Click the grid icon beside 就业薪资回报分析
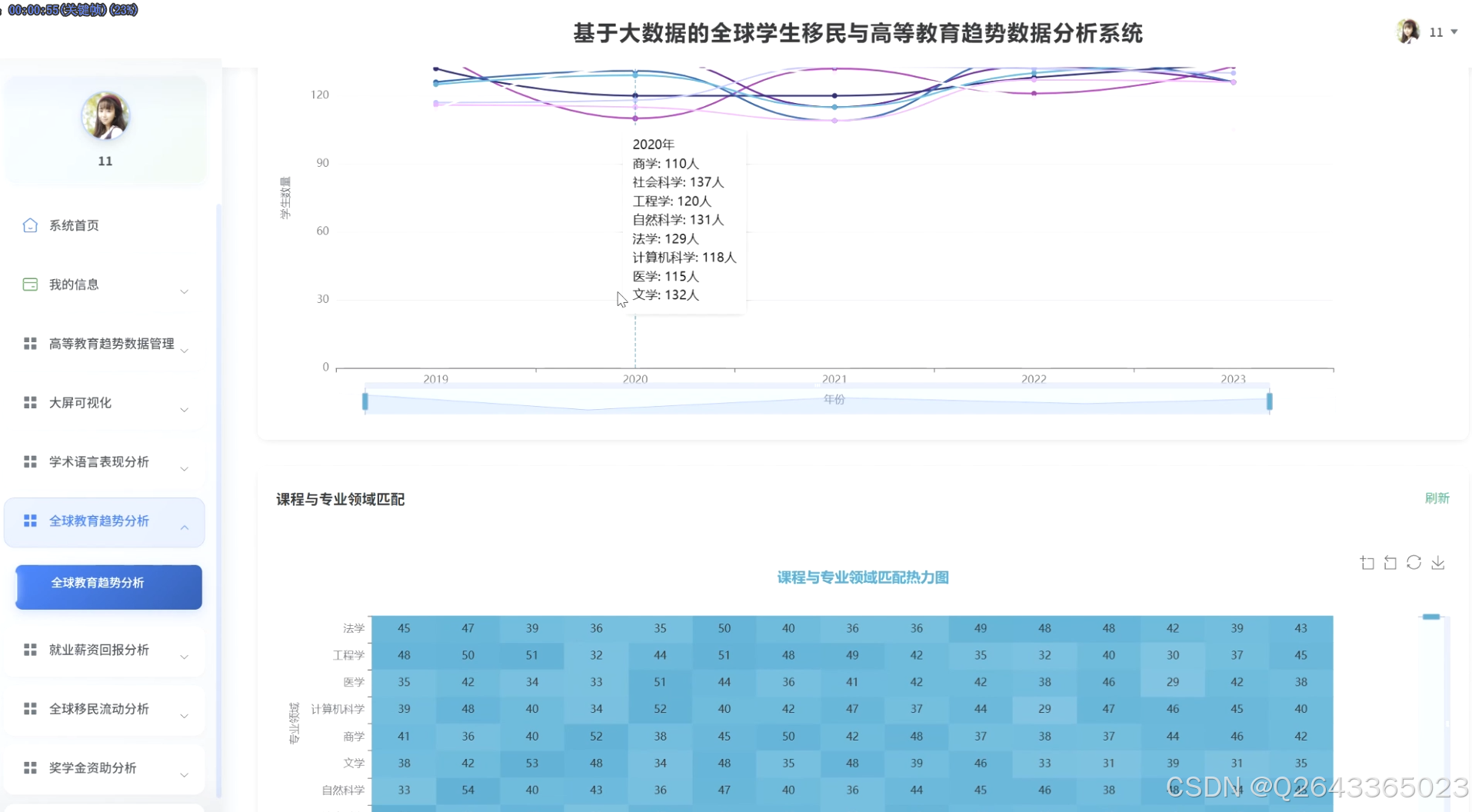Screen dimensions: 1472x812 click(30, 650)
